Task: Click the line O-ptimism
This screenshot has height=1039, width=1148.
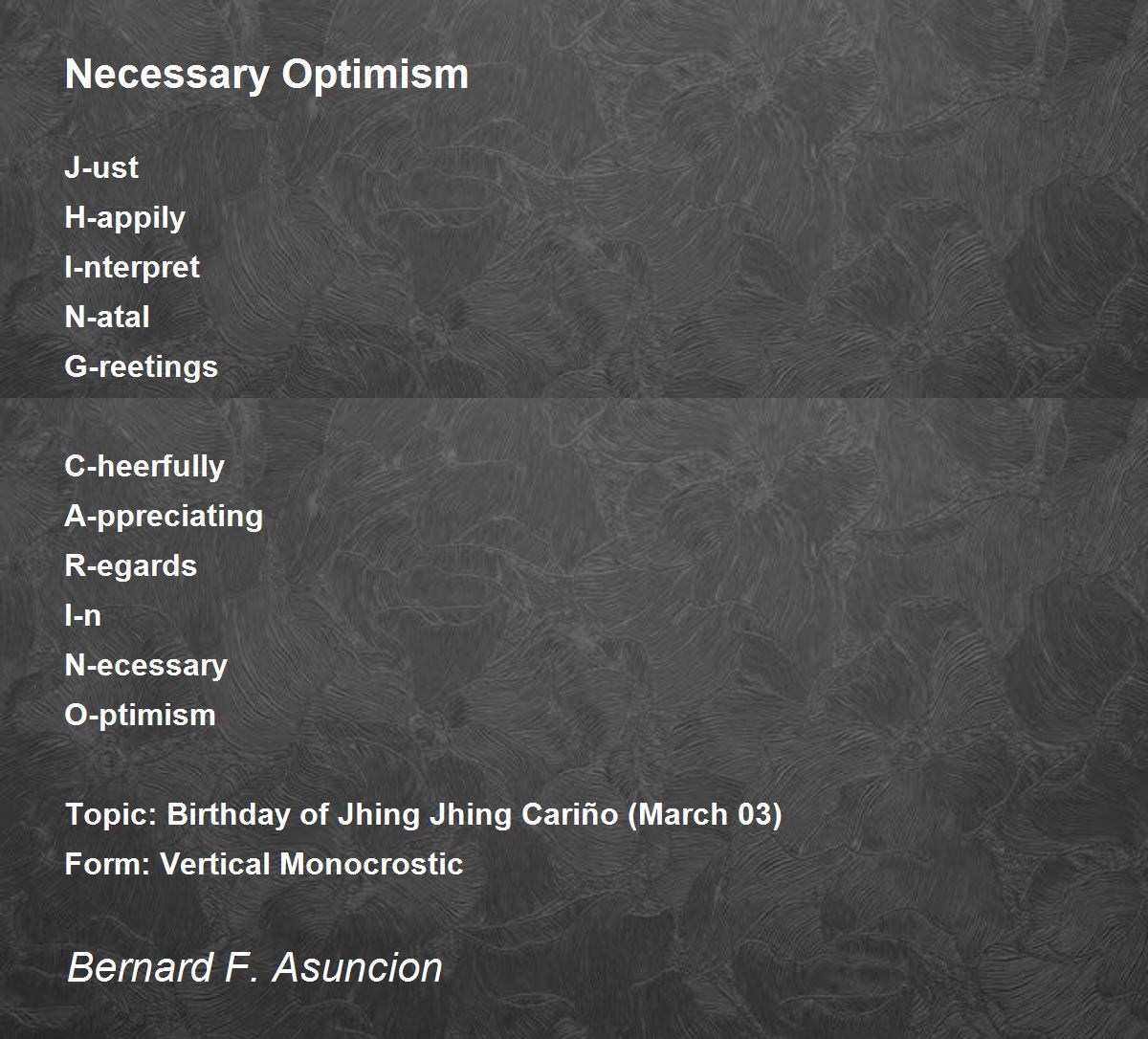Action: pyautogui.click(x=141, y=716)
